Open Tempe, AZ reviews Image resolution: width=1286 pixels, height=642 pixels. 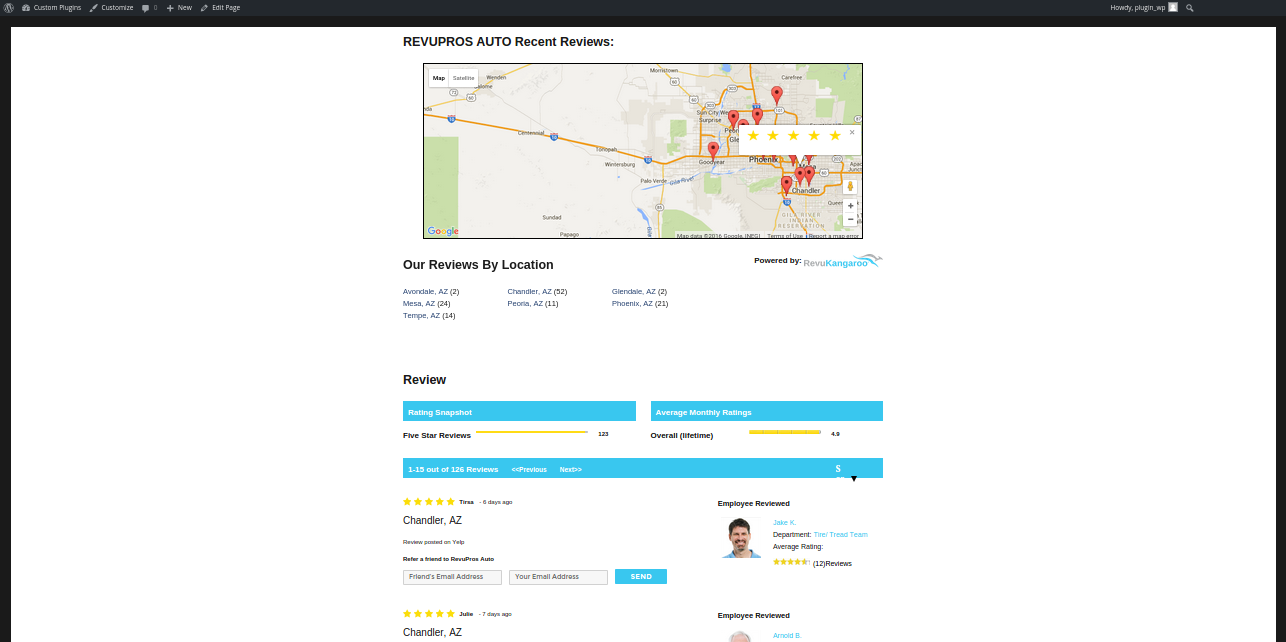pos(421,316)
